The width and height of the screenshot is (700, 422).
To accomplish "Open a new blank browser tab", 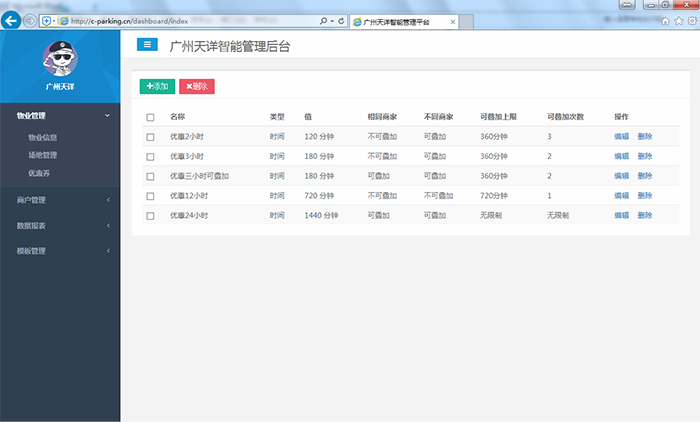I will (x=467, y=21).
